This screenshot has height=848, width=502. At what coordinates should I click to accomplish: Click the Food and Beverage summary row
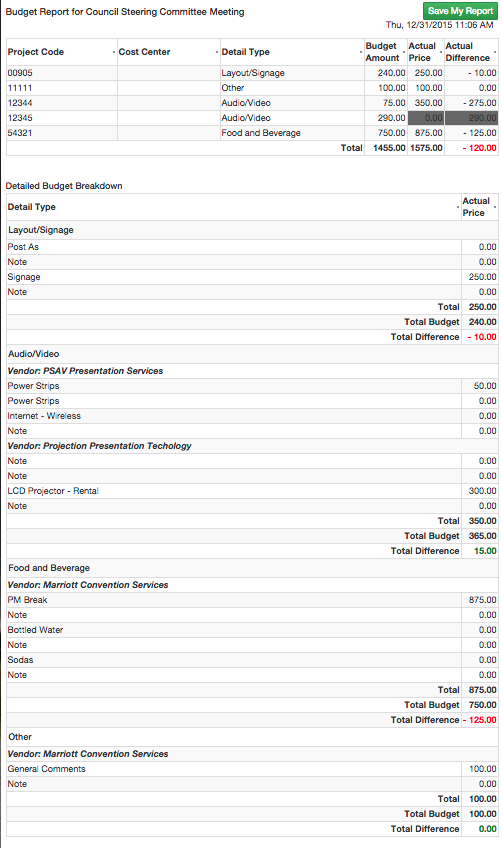tap(252, 133)
